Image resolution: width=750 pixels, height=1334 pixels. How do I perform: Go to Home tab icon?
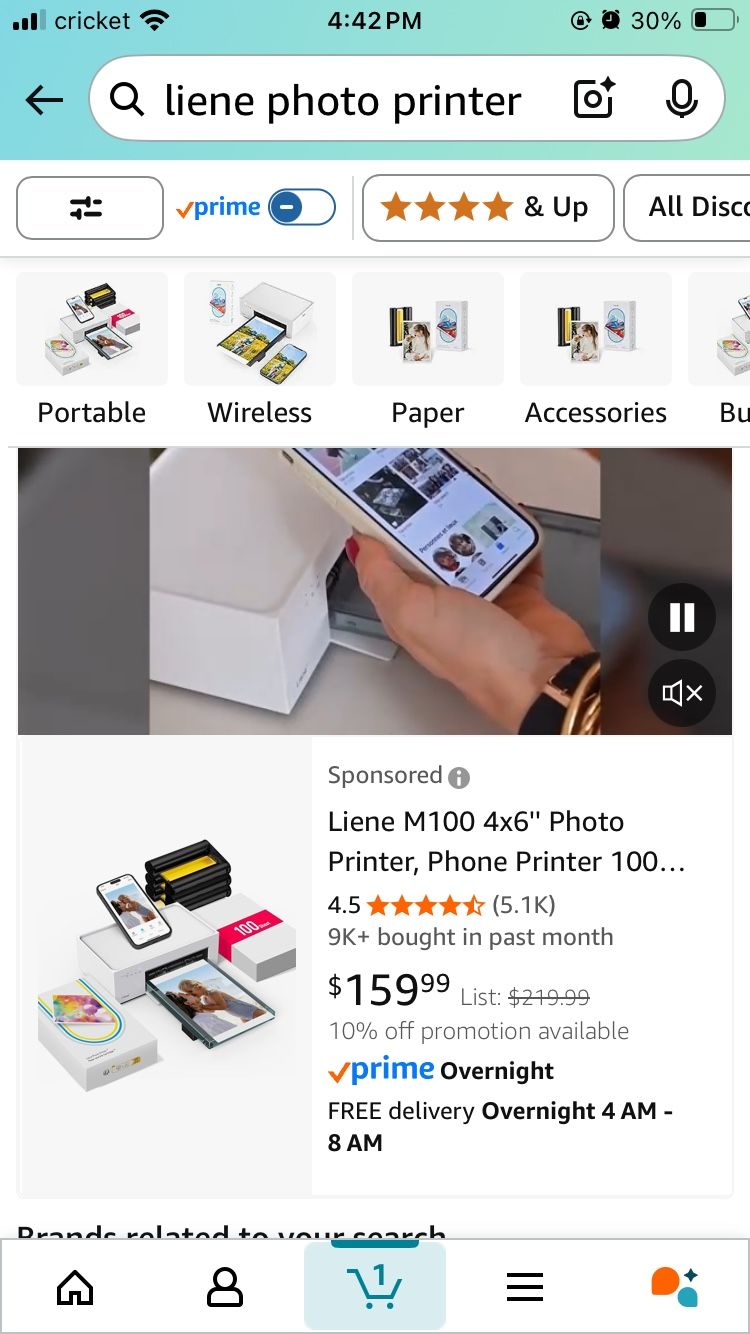75,1288
